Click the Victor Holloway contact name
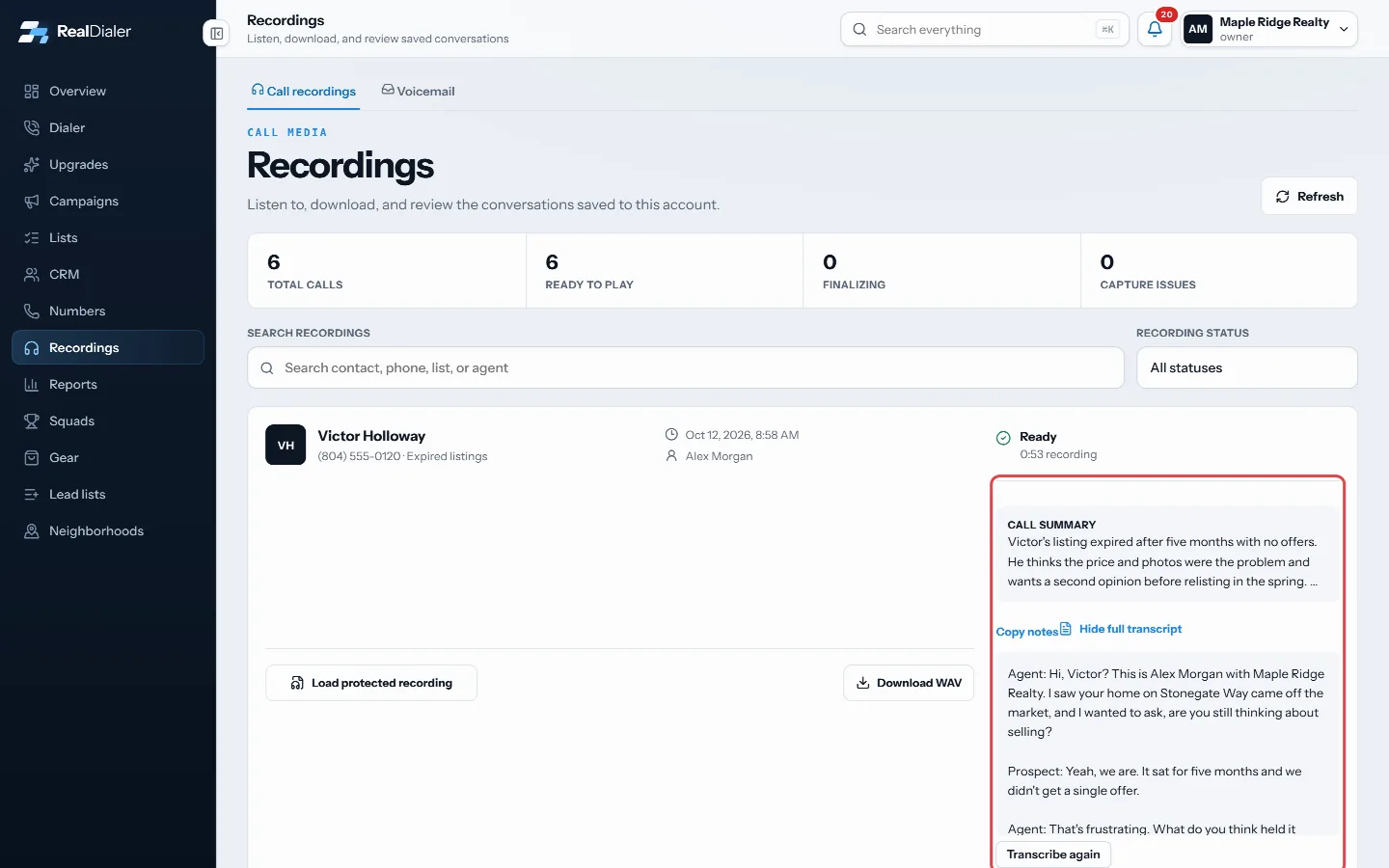The image size is (1389, 868). click(x=371, y=436)
